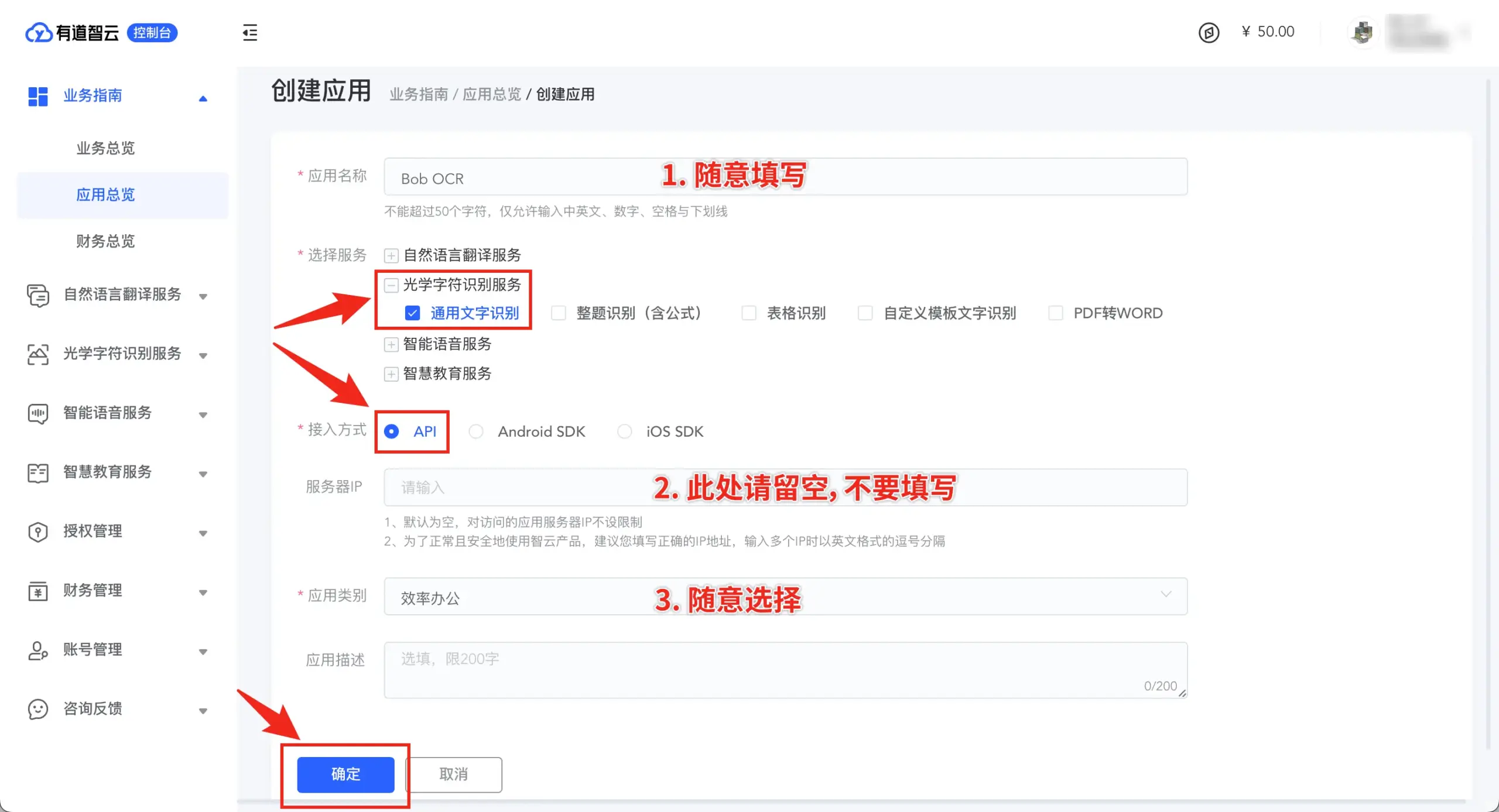Expand 智能语音服务 in the service tree
Screen dimensions: 1499x812
[391, 344]
